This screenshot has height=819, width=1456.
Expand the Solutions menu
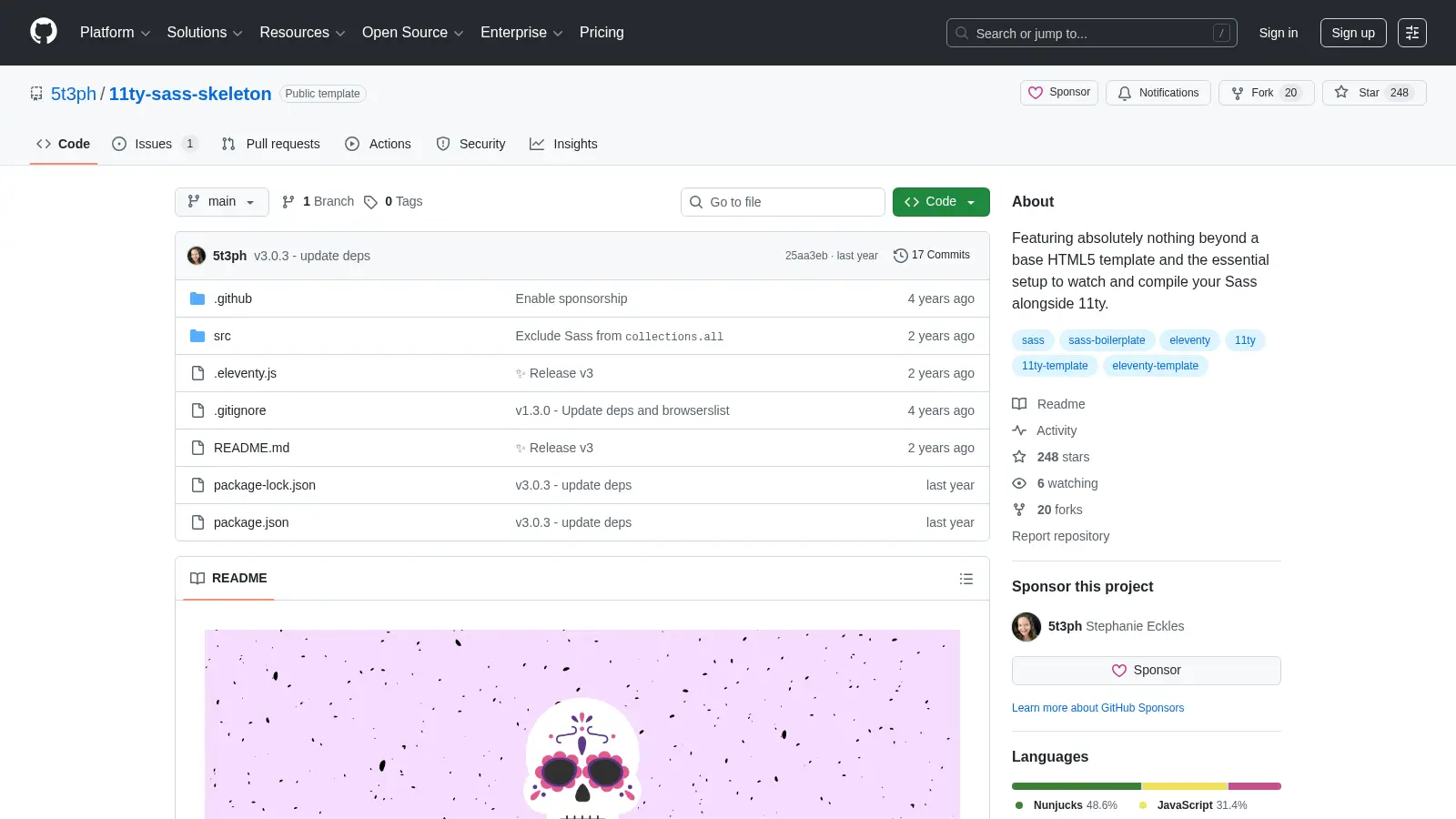pos(205,33)
